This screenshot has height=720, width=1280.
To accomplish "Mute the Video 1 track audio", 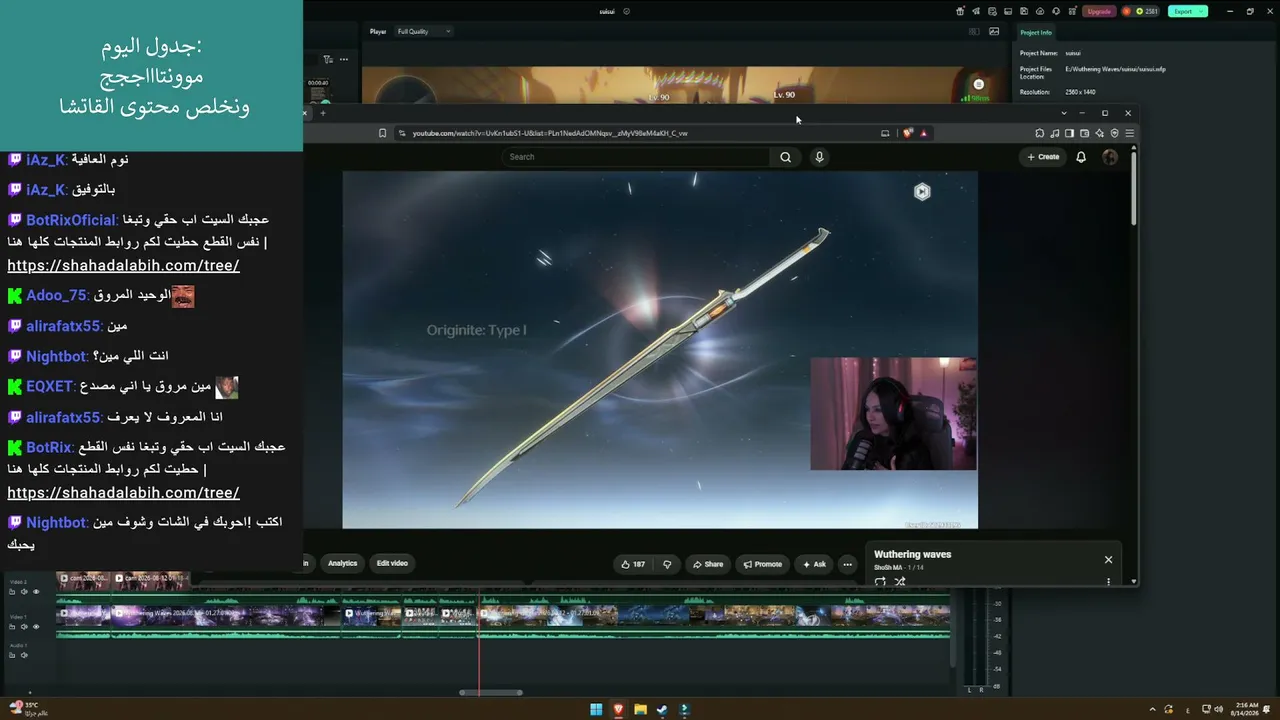I will [x=24, y=627].
